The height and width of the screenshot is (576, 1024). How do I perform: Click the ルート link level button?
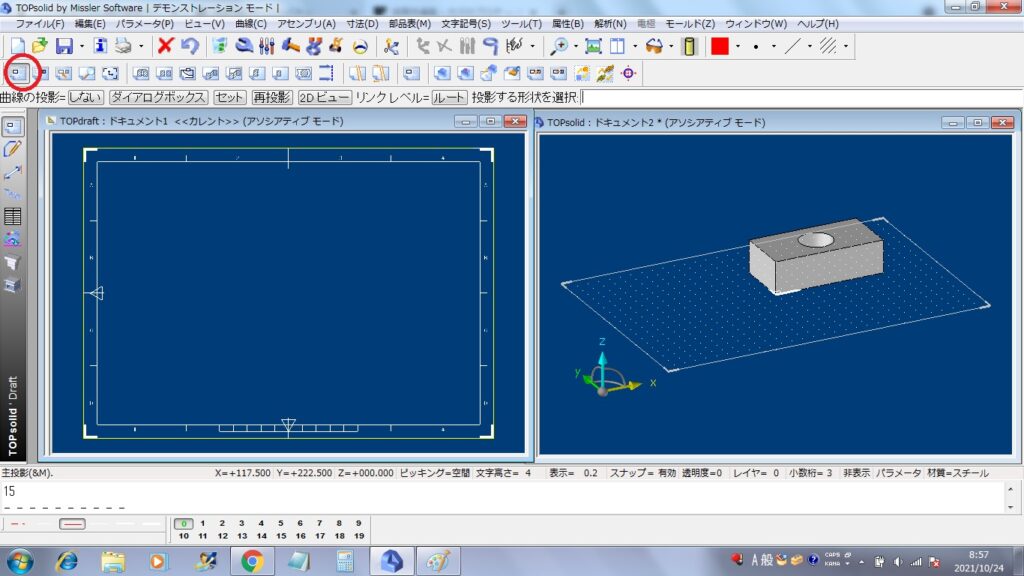pyautogui.click(x=449, y=97)
